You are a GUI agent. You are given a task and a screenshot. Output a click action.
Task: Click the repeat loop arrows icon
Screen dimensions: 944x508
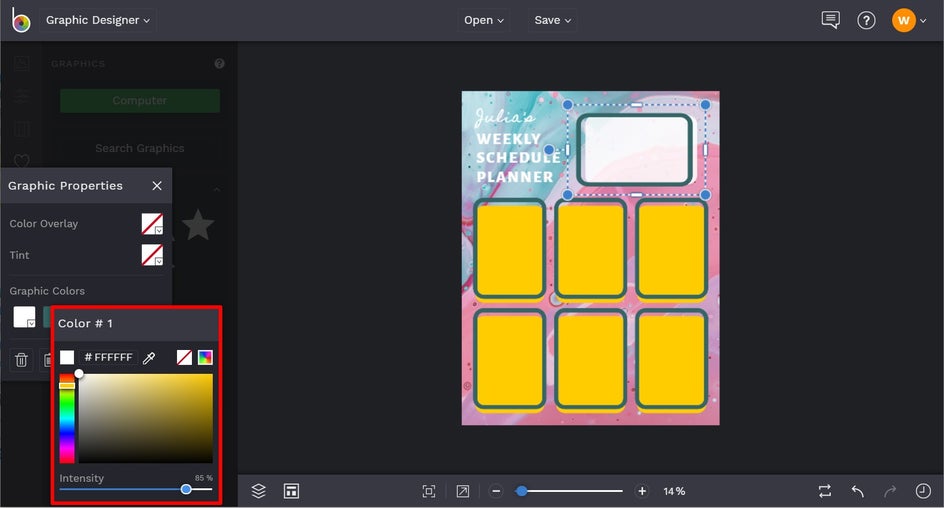tap(825, 491)
